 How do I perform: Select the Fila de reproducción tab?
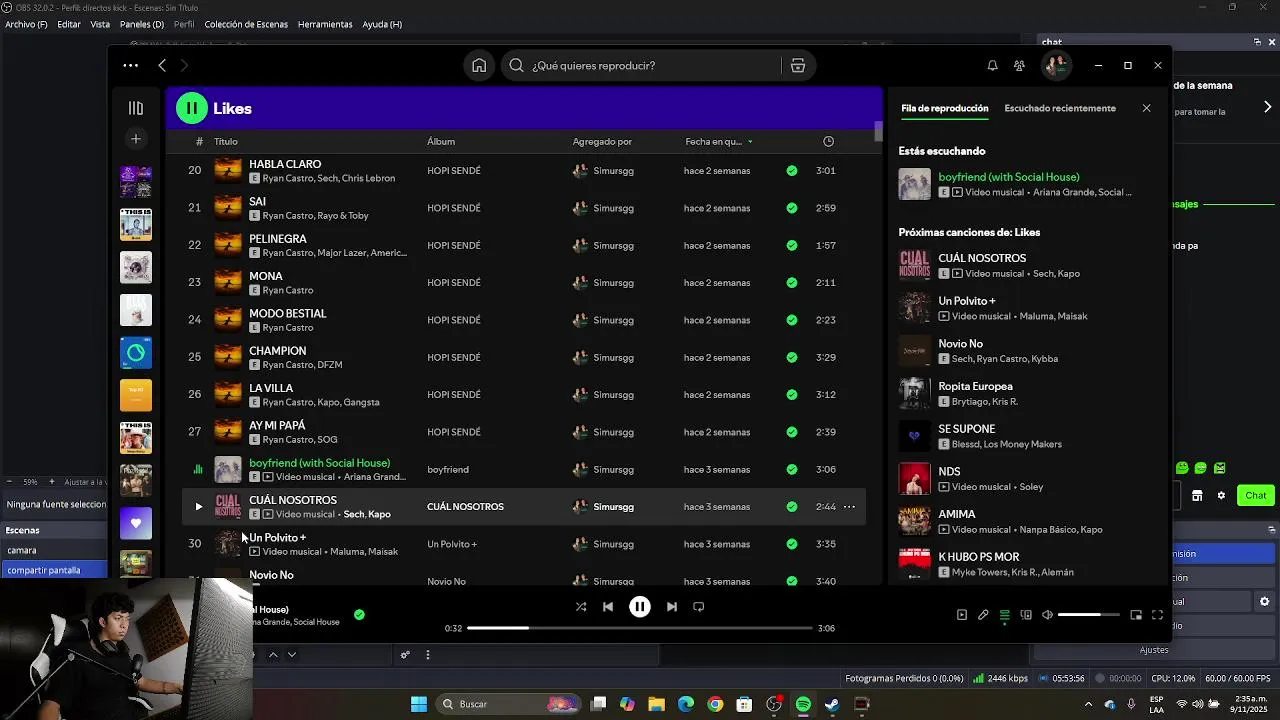(945, 108)
